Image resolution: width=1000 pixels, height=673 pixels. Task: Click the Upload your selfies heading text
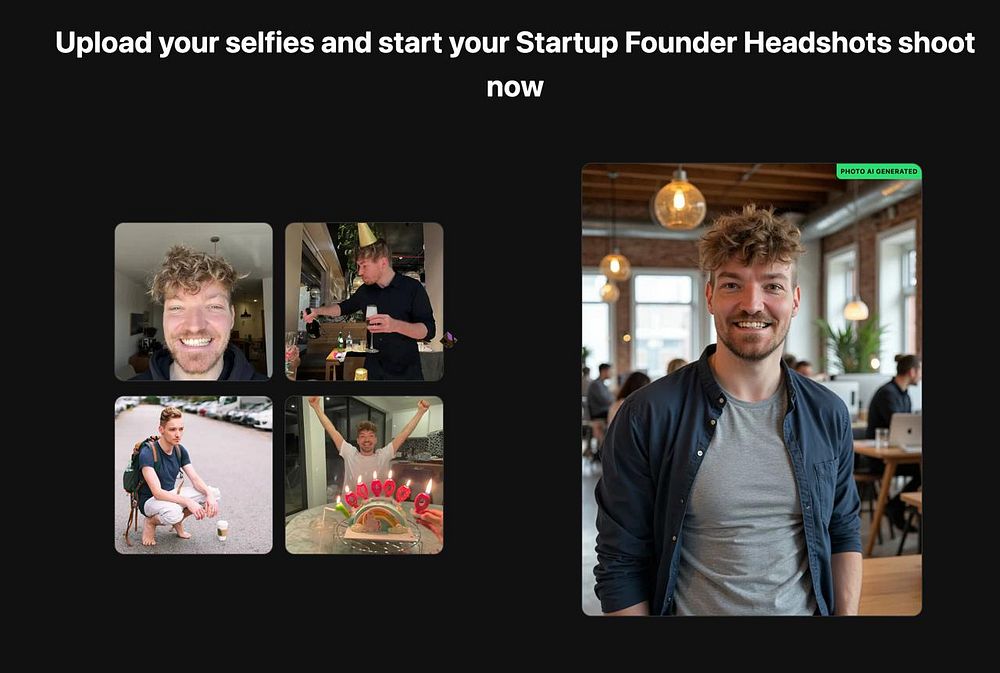point(515,64)
